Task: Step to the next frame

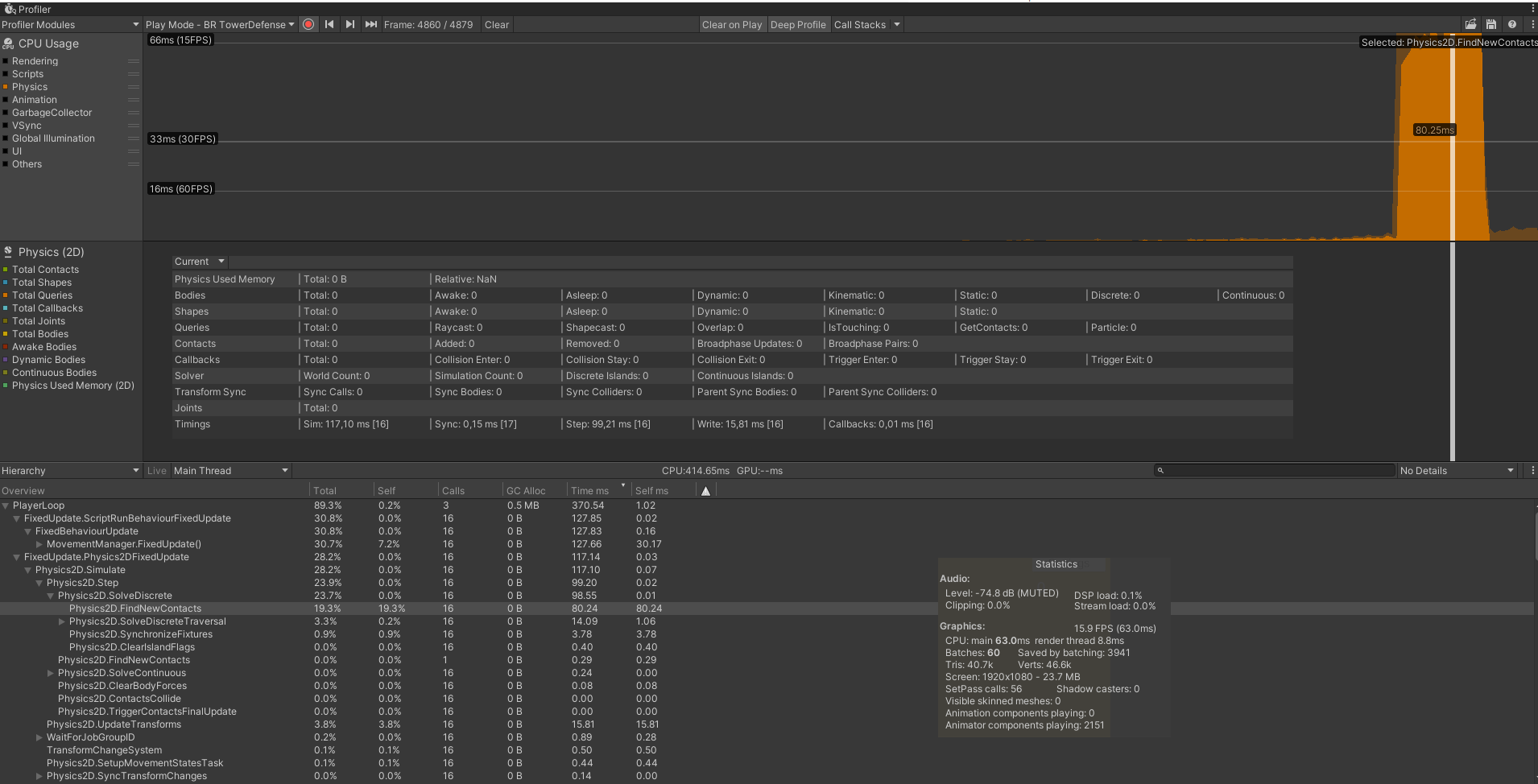Action: coord(350,24)
